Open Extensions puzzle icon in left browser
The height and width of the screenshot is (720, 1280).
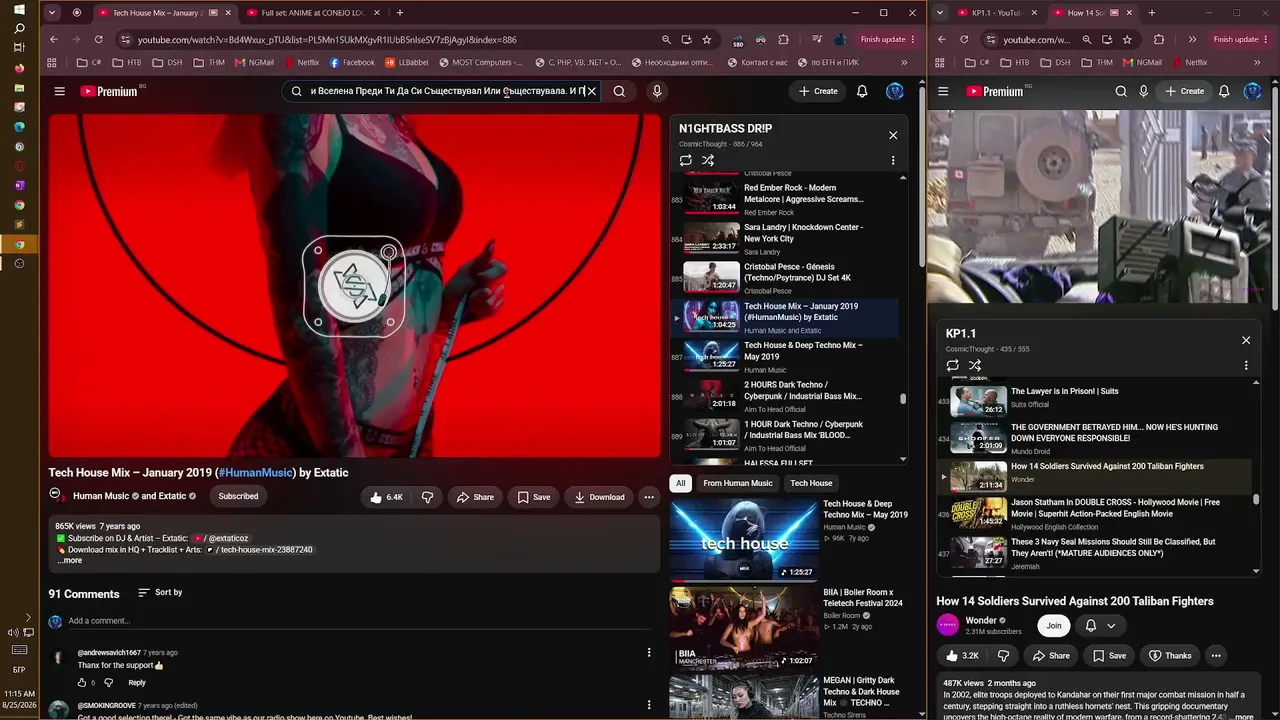pos(783,39)
